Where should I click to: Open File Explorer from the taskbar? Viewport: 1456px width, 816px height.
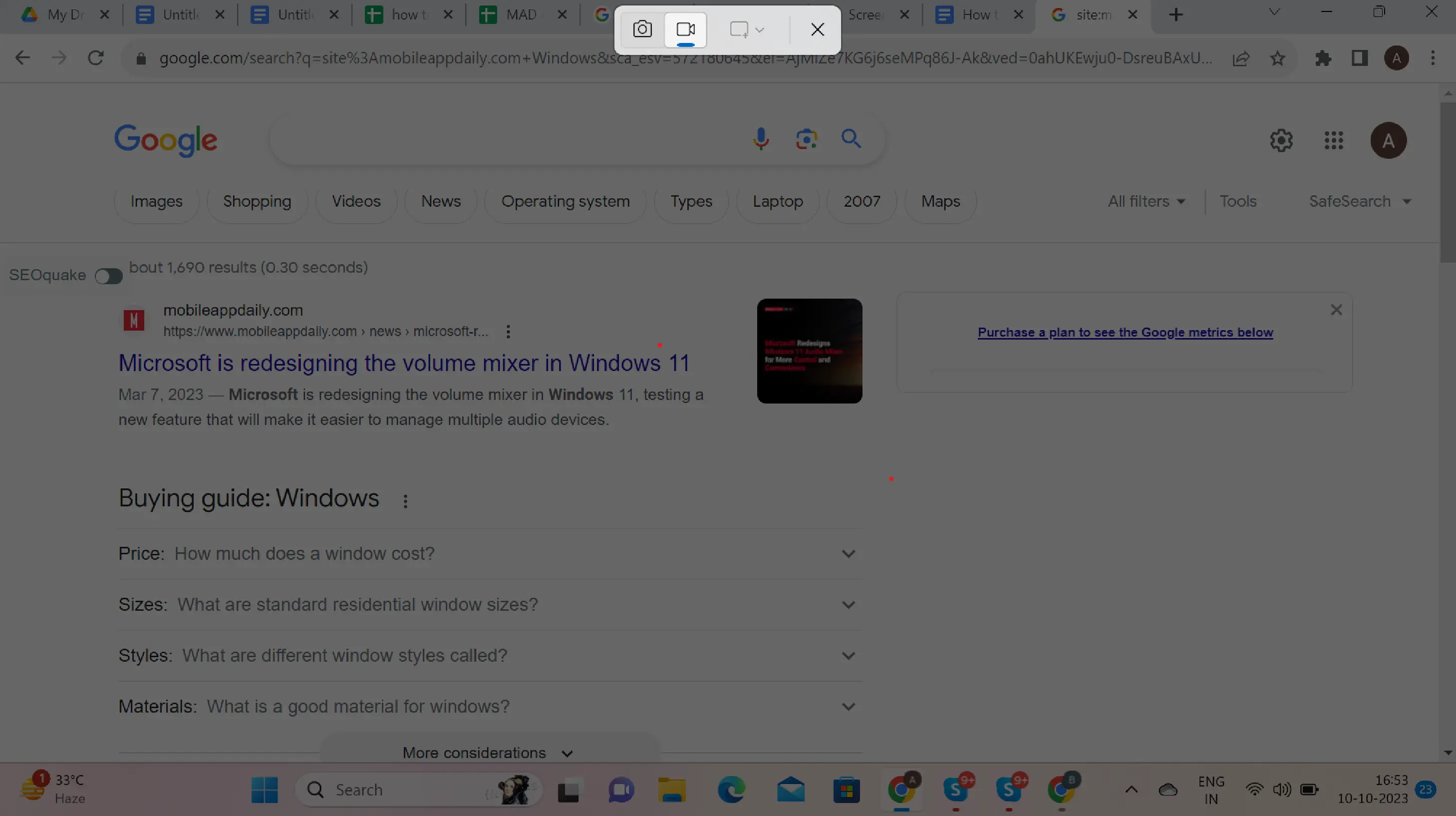coord(671,790)
